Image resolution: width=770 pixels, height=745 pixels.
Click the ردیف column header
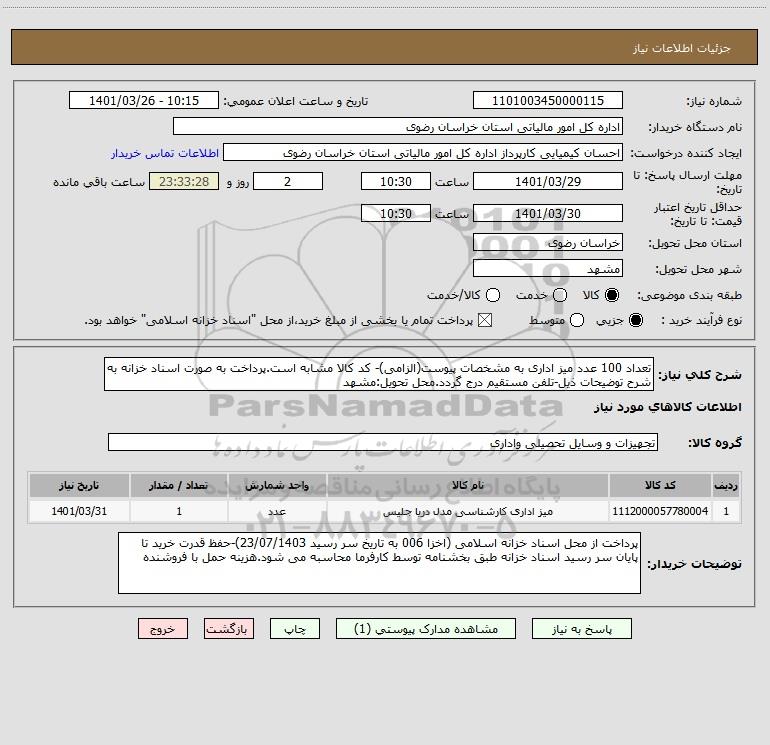tap(726, 485)
